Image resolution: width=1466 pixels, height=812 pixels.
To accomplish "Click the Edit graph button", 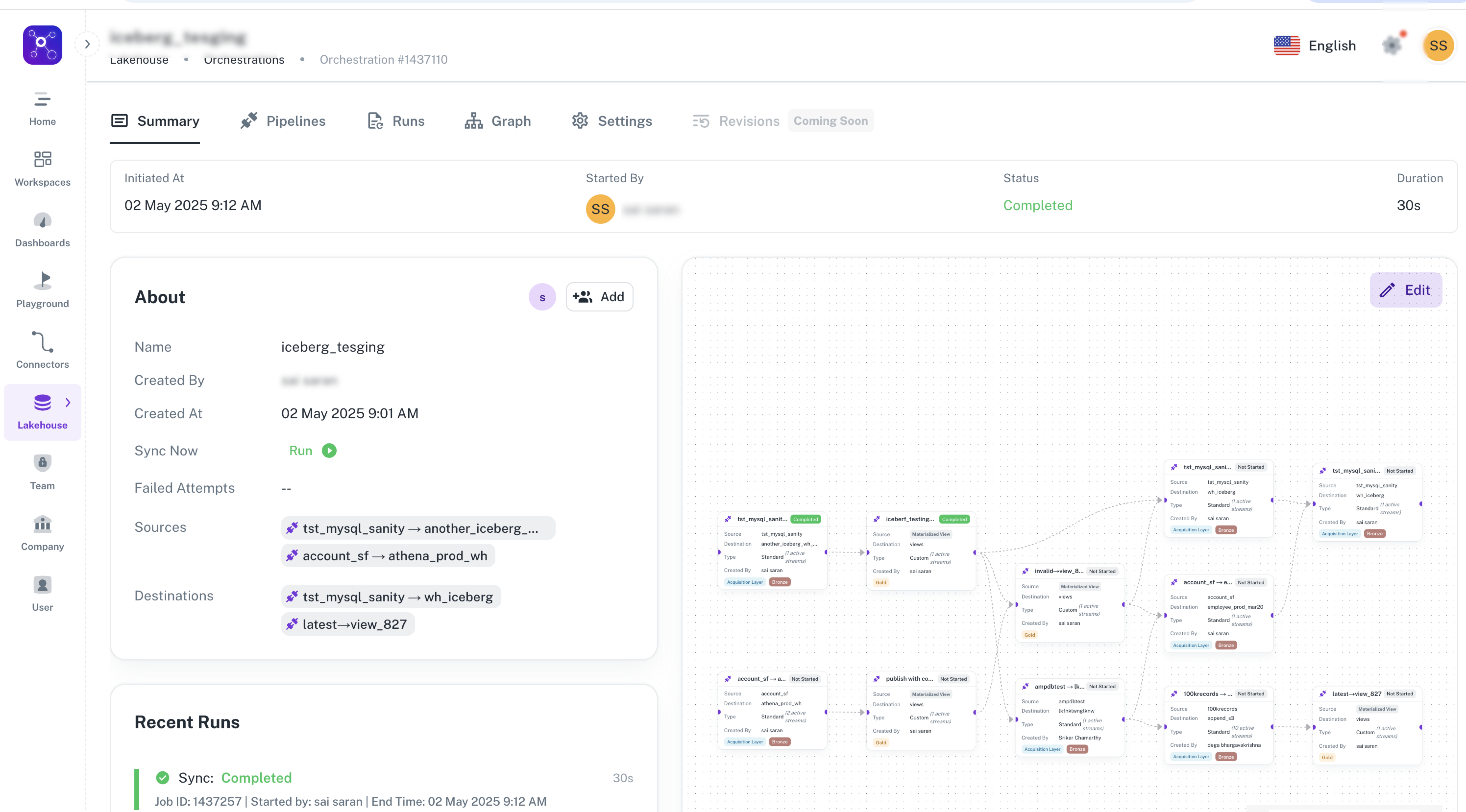I will (1406, 290).
